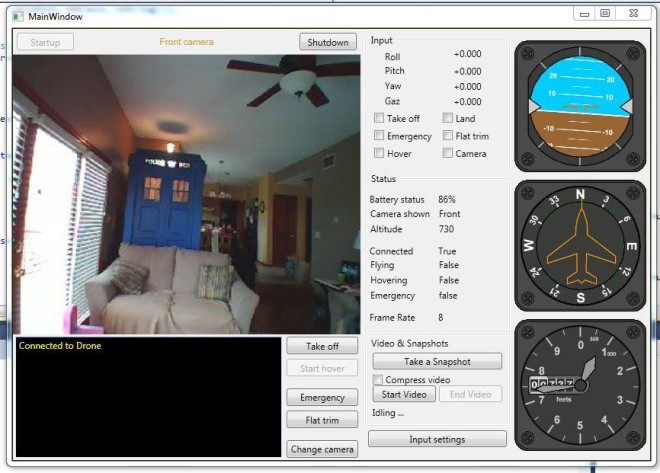Click the 'Idling ...' video status text
The height and width of the screenshot is (473, 660).
tap(388, 413)
